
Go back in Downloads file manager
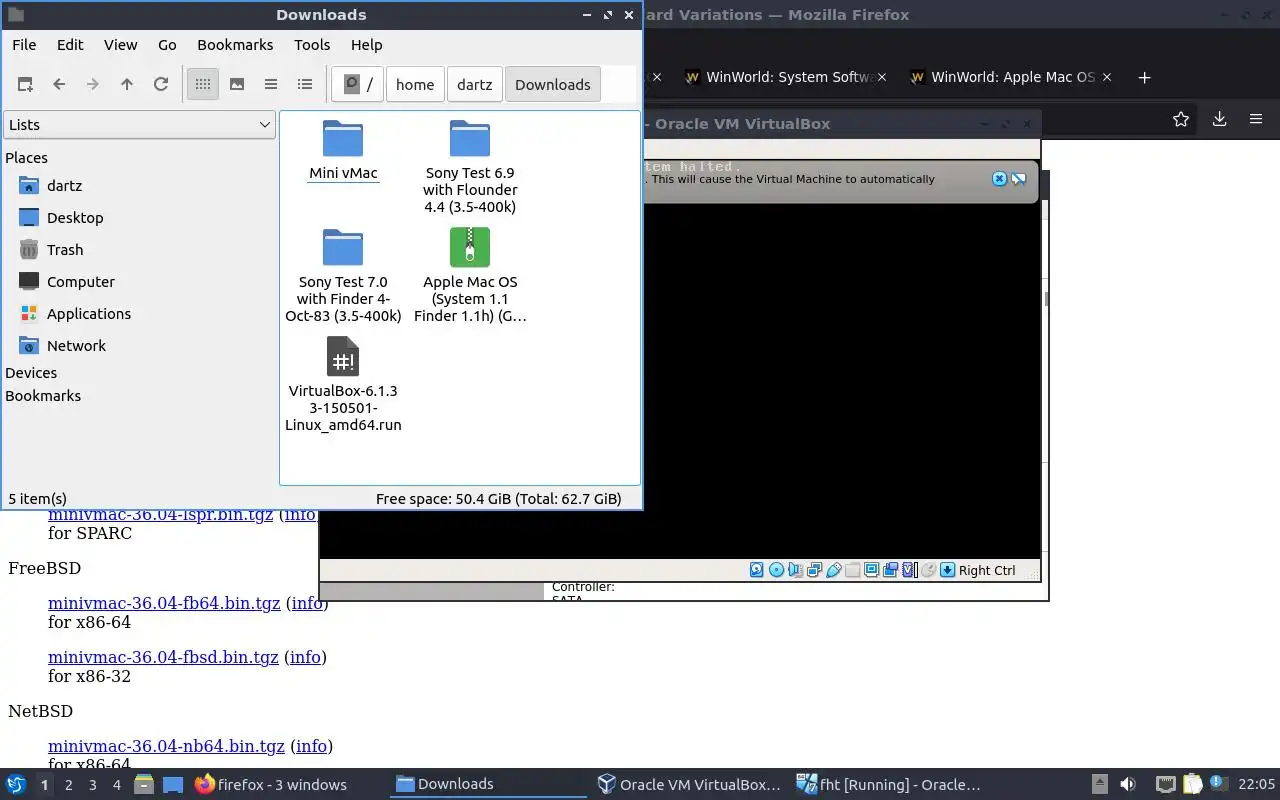[59, 85]
